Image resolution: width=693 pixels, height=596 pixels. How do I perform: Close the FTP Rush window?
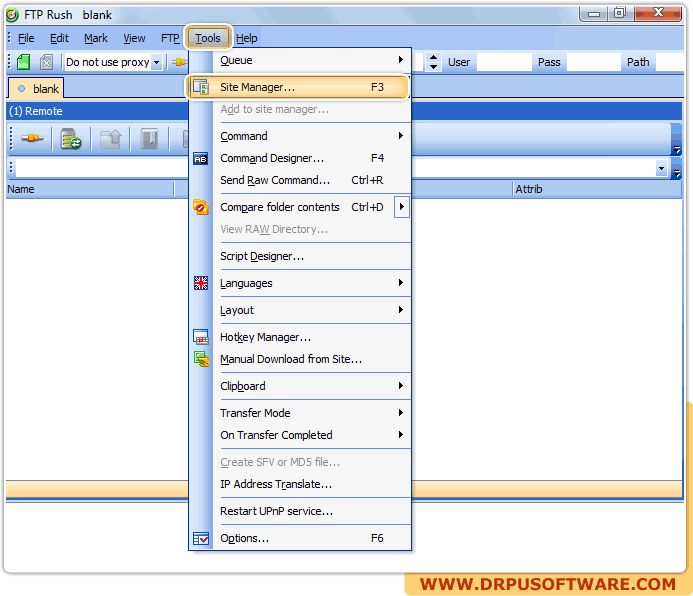(x=658, y=14)
